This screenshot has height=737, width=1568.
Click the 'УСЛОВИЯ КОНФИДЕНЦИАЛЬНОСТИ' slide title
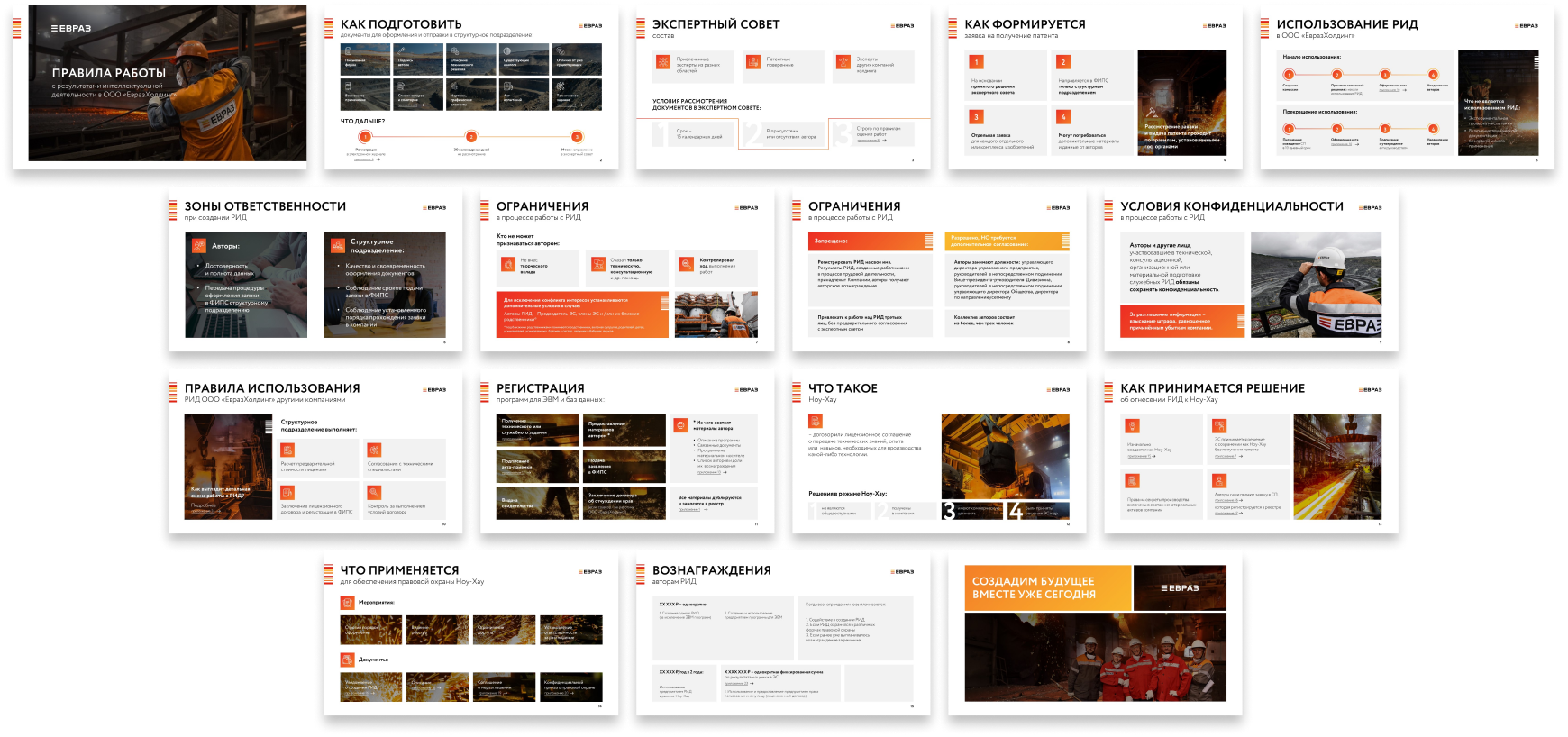tap(1232, 206)
